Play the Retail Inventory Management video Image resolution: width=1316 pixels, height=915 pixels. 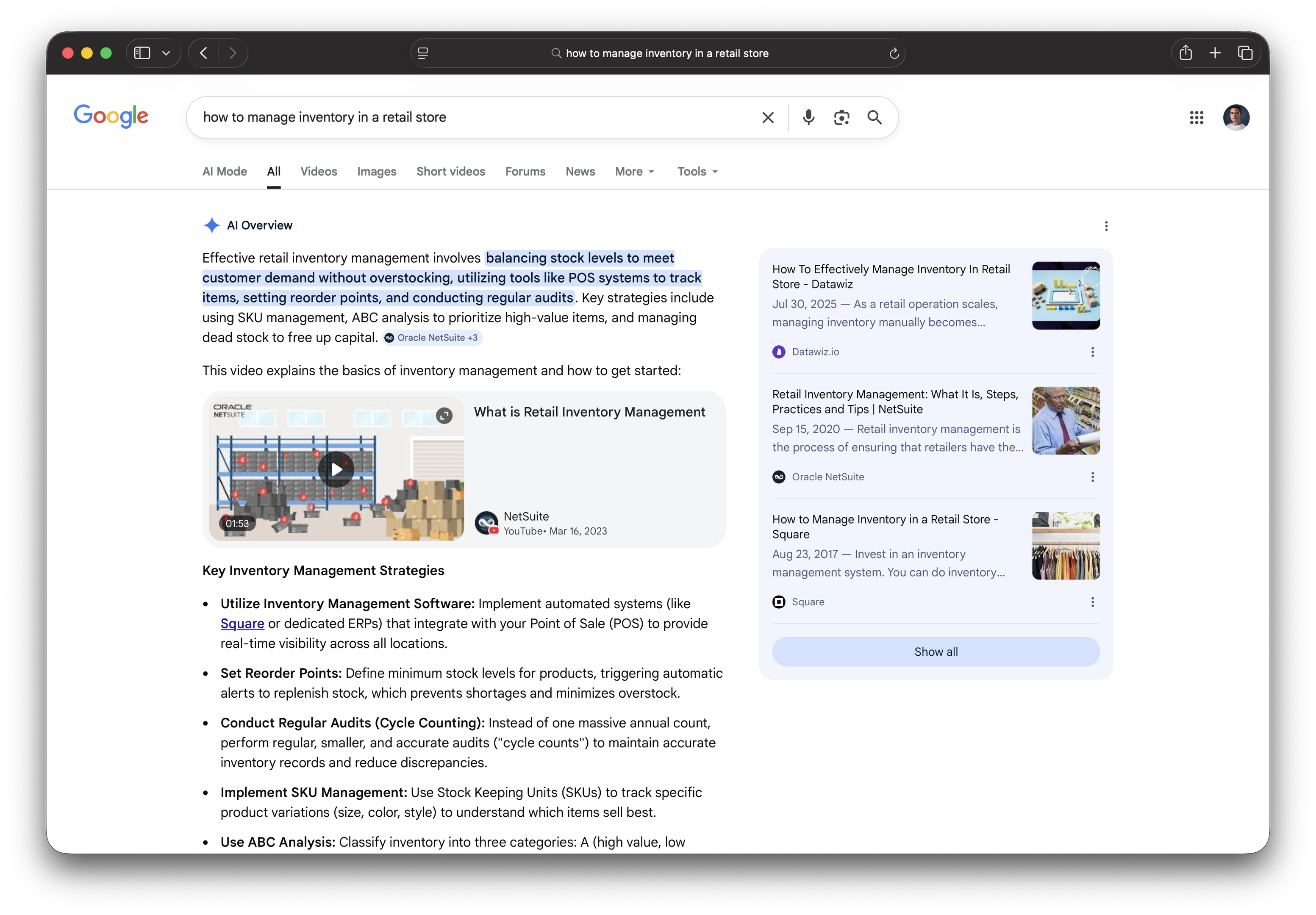[336, 469]
